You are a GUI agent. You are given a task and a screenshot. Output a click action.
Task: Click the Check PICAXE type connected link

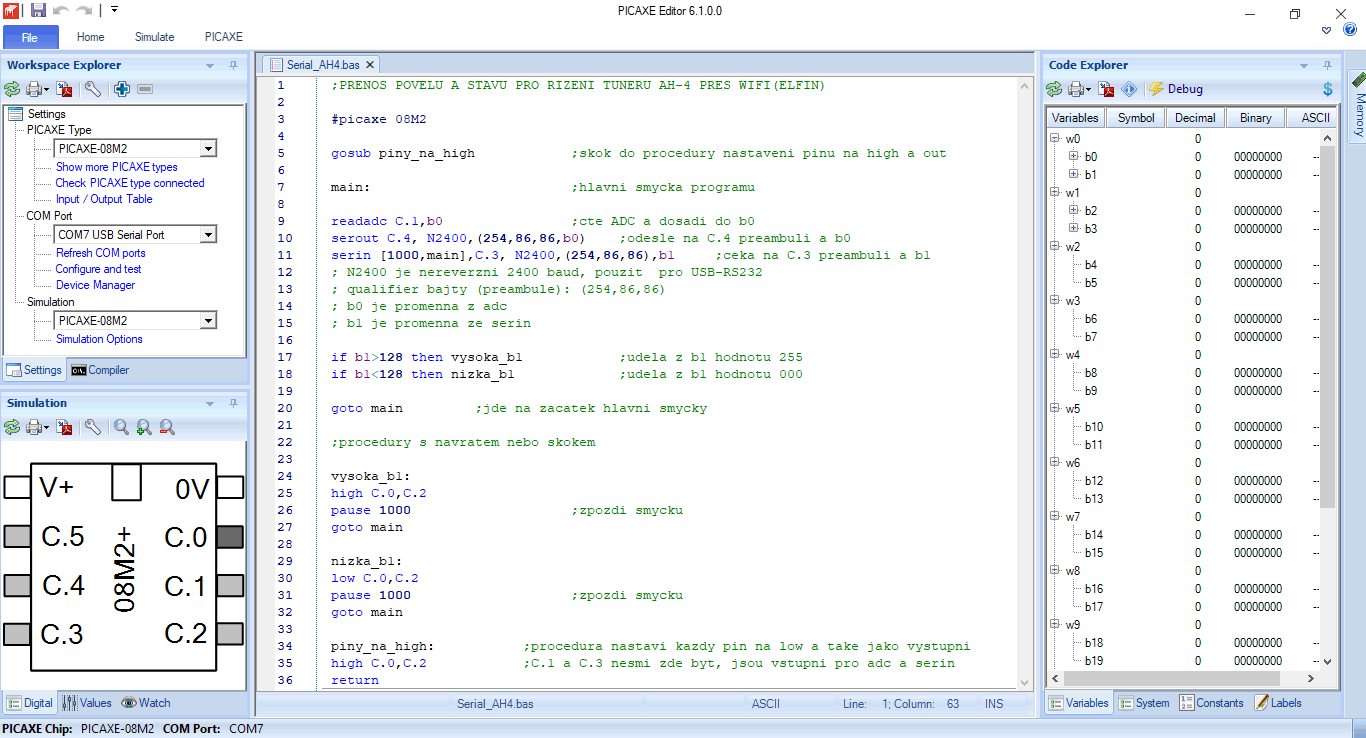pos(130,183)
